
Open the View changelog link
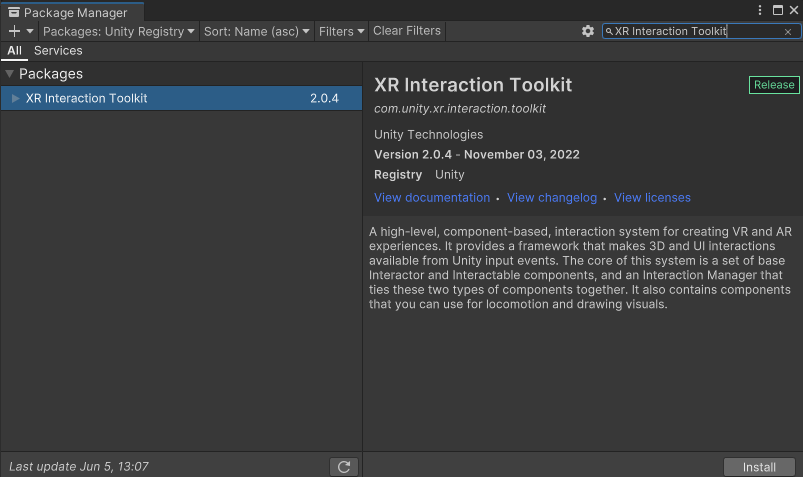click(552, 198)
